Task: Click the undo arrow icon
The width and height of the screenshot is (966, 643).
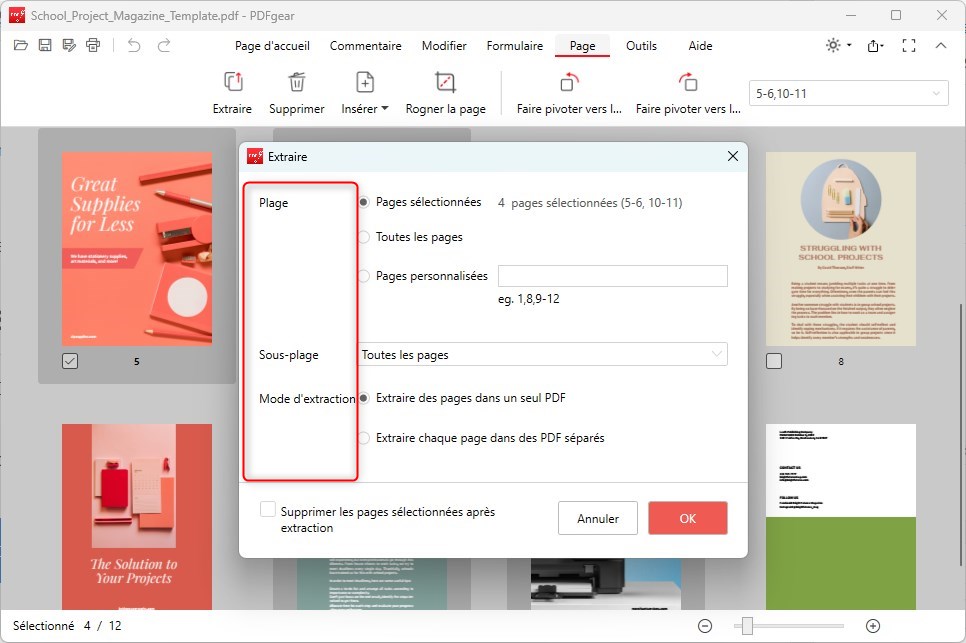Action: point(135,45)
